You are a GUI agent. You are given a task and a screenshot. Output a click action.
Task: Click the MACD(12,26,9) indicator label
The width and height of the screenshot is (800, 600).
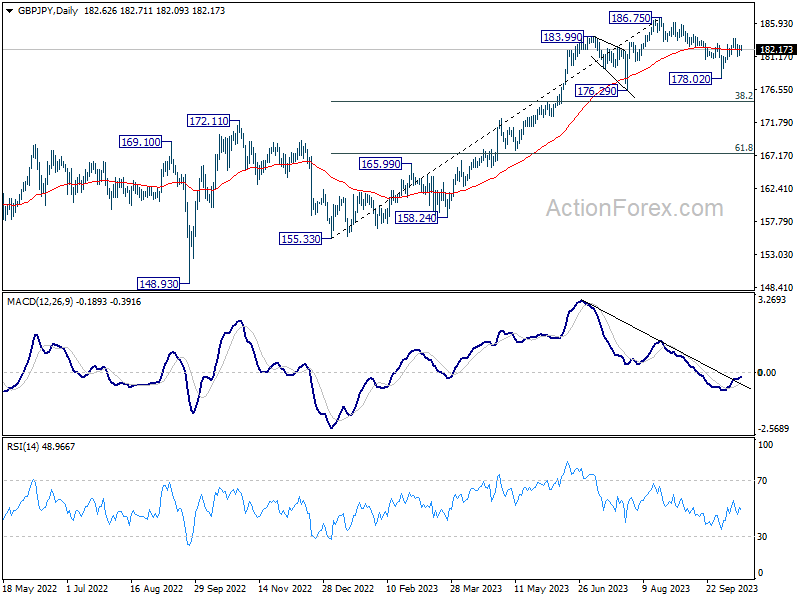[41, 302]
